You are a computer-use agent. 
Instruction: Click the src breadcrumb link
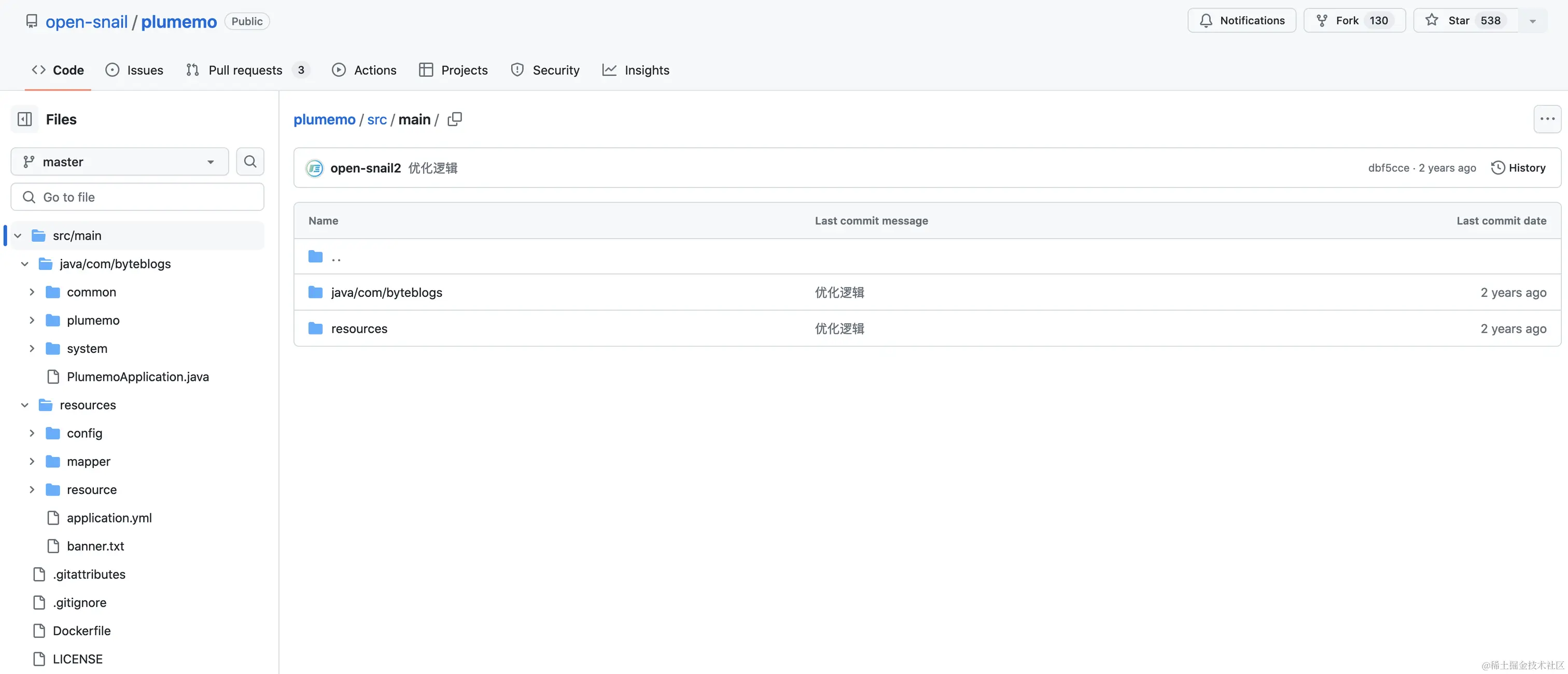point(377,119)
